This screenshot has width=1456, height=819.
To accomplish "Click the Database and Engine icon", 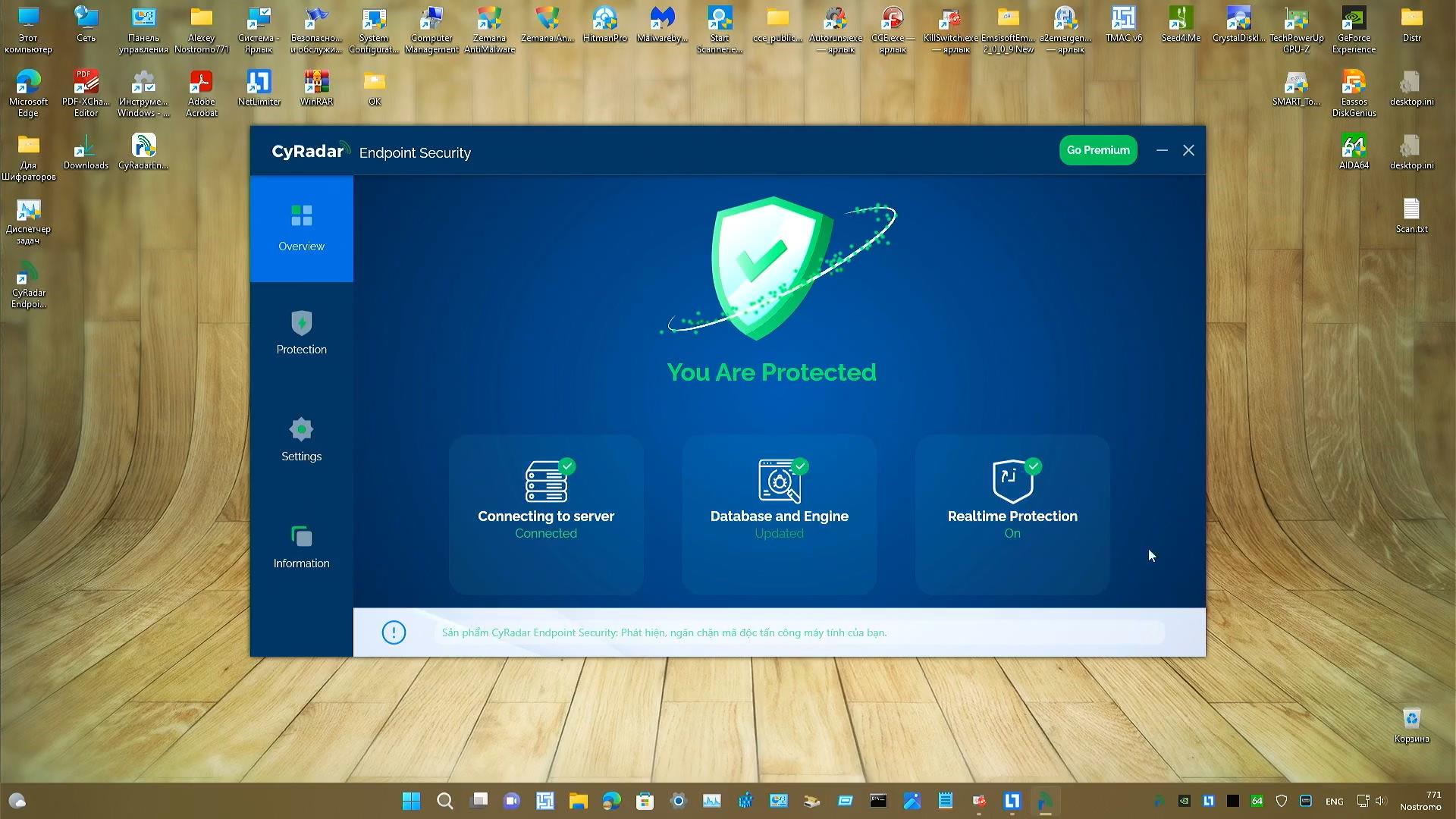I will click(x=779, y=481).
